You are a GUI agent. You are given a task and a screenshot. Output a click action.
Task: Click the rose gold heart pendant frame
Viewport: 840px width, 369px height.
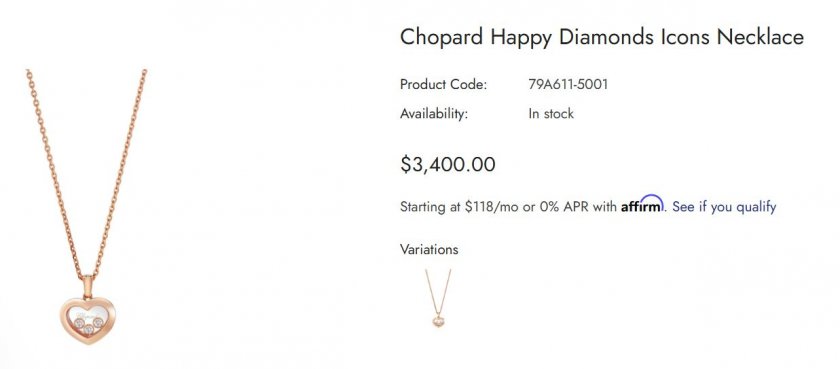(87, 320)
